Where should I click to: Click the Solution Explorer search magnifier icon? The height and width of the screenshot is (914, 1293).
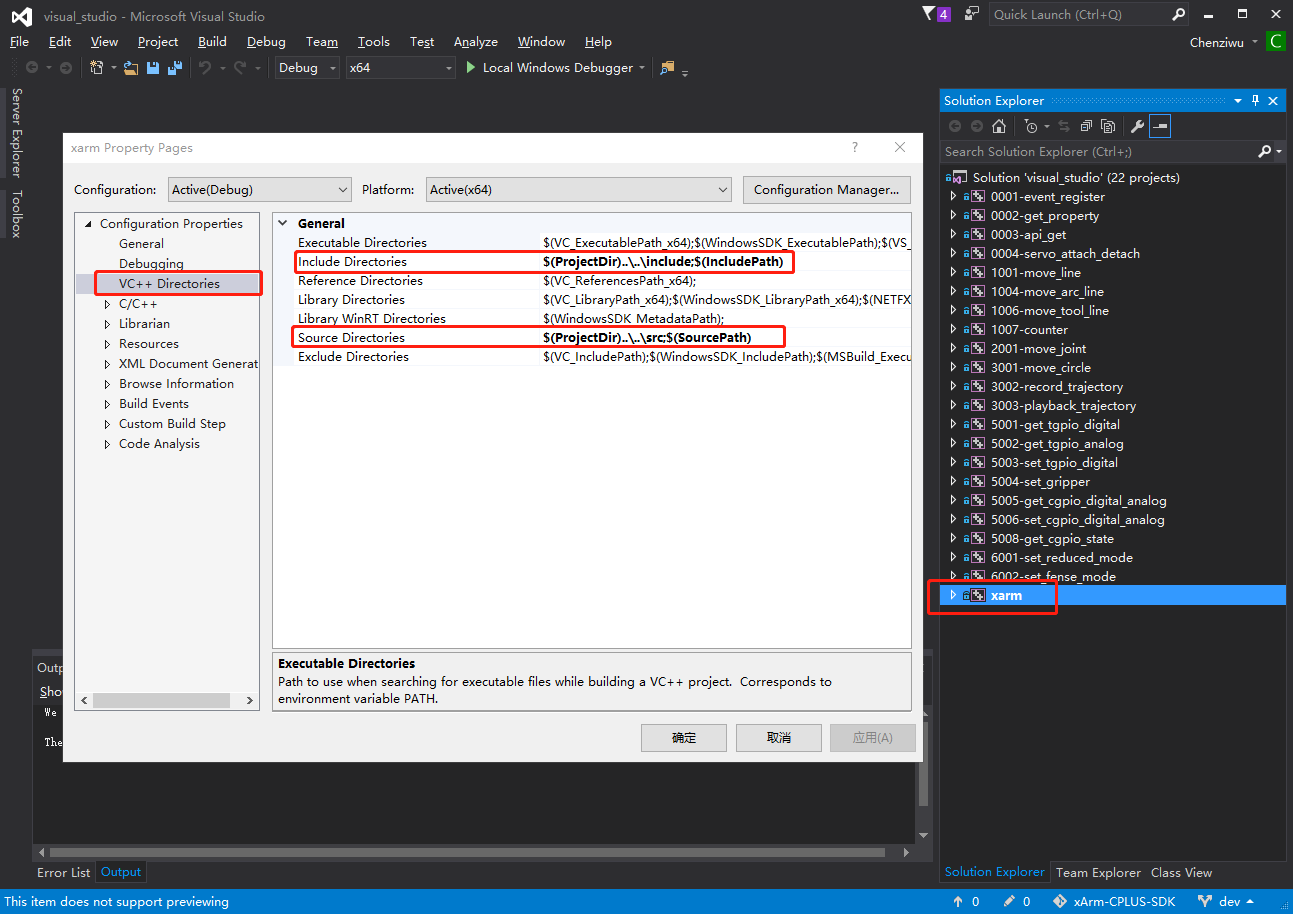1264,151
